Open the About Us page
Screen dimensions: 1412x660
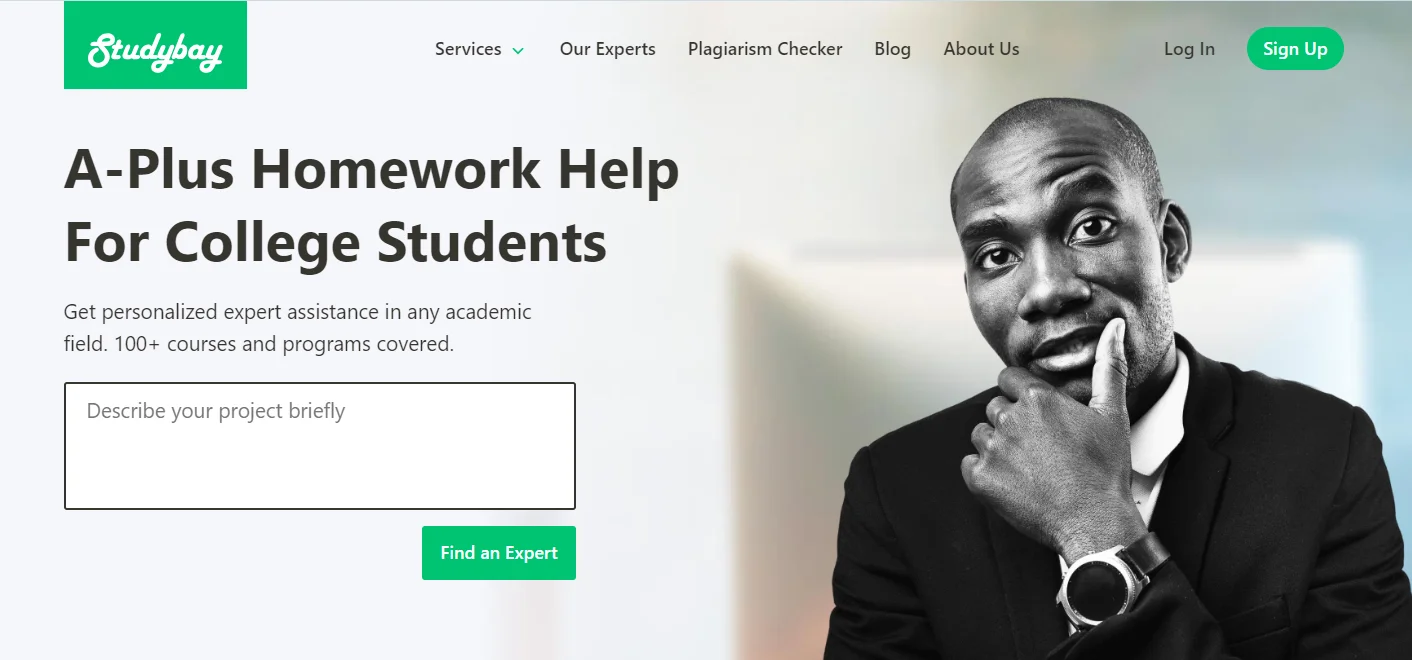pos(981,49)
